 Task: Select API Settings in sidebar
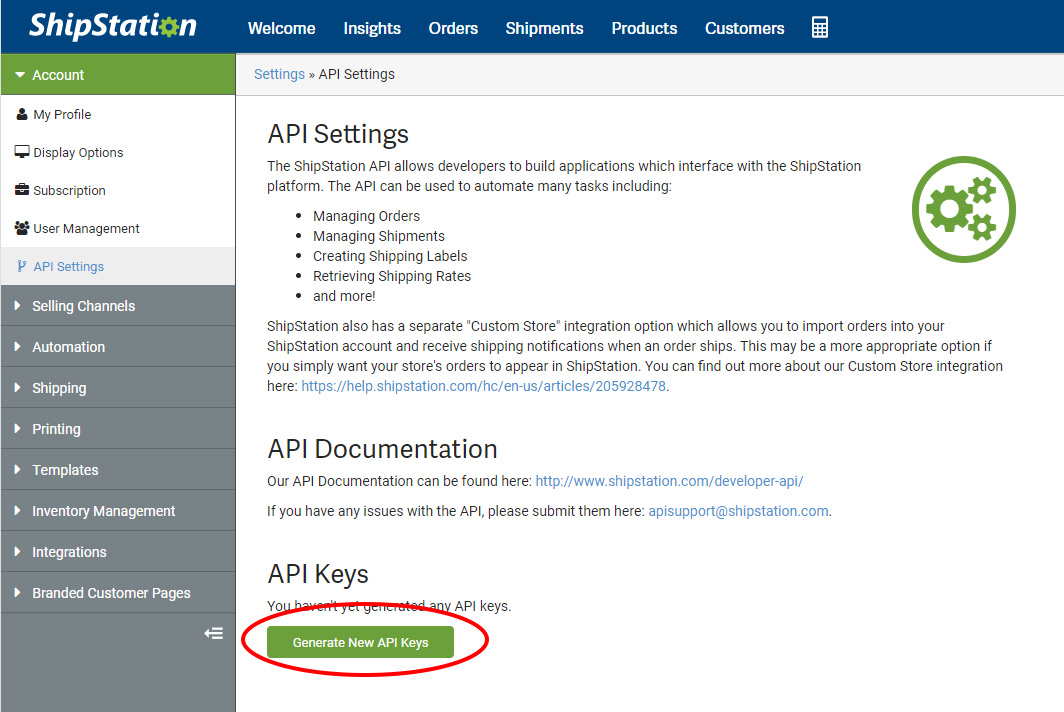point(118,266)
